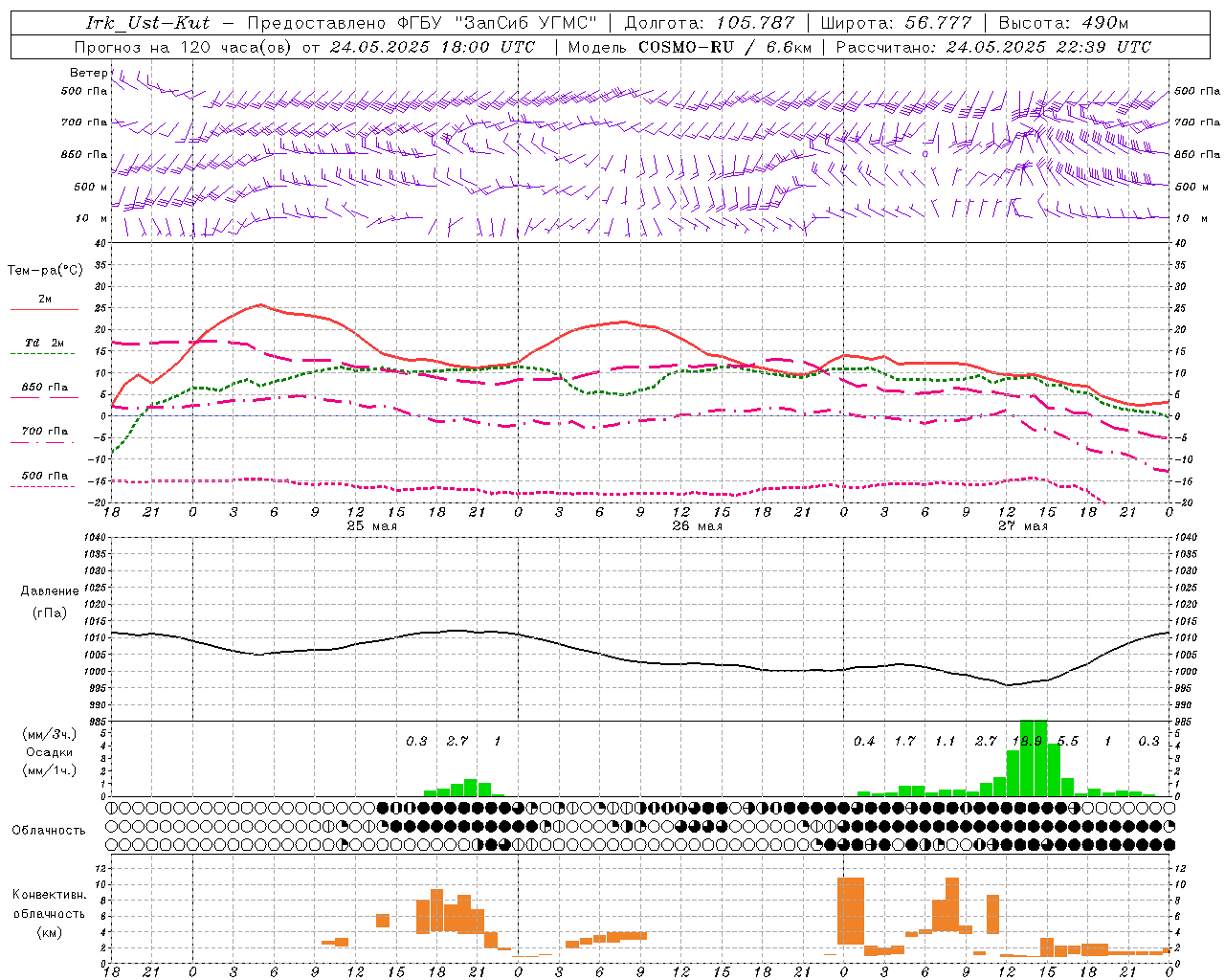This screenshot has height=980, width=1225.
Task: Click the 5.5 precipitation total value
Action: coord(1068,742)
